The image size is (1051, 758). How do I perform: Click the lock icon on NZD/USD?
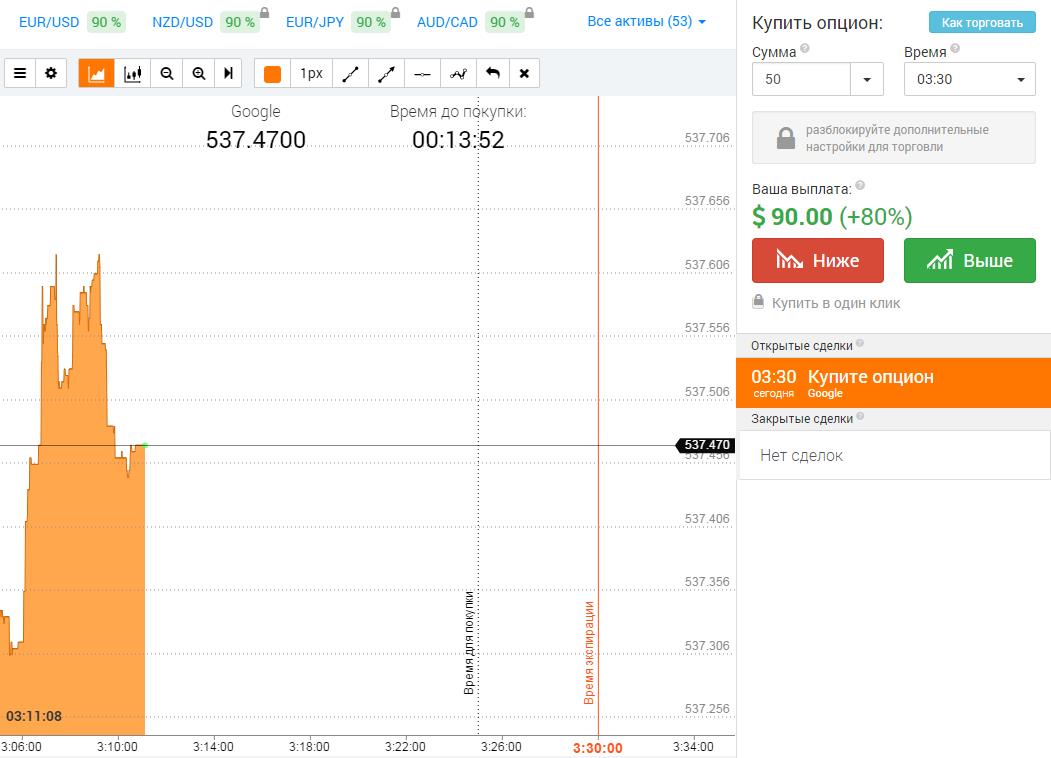point(264,13)
